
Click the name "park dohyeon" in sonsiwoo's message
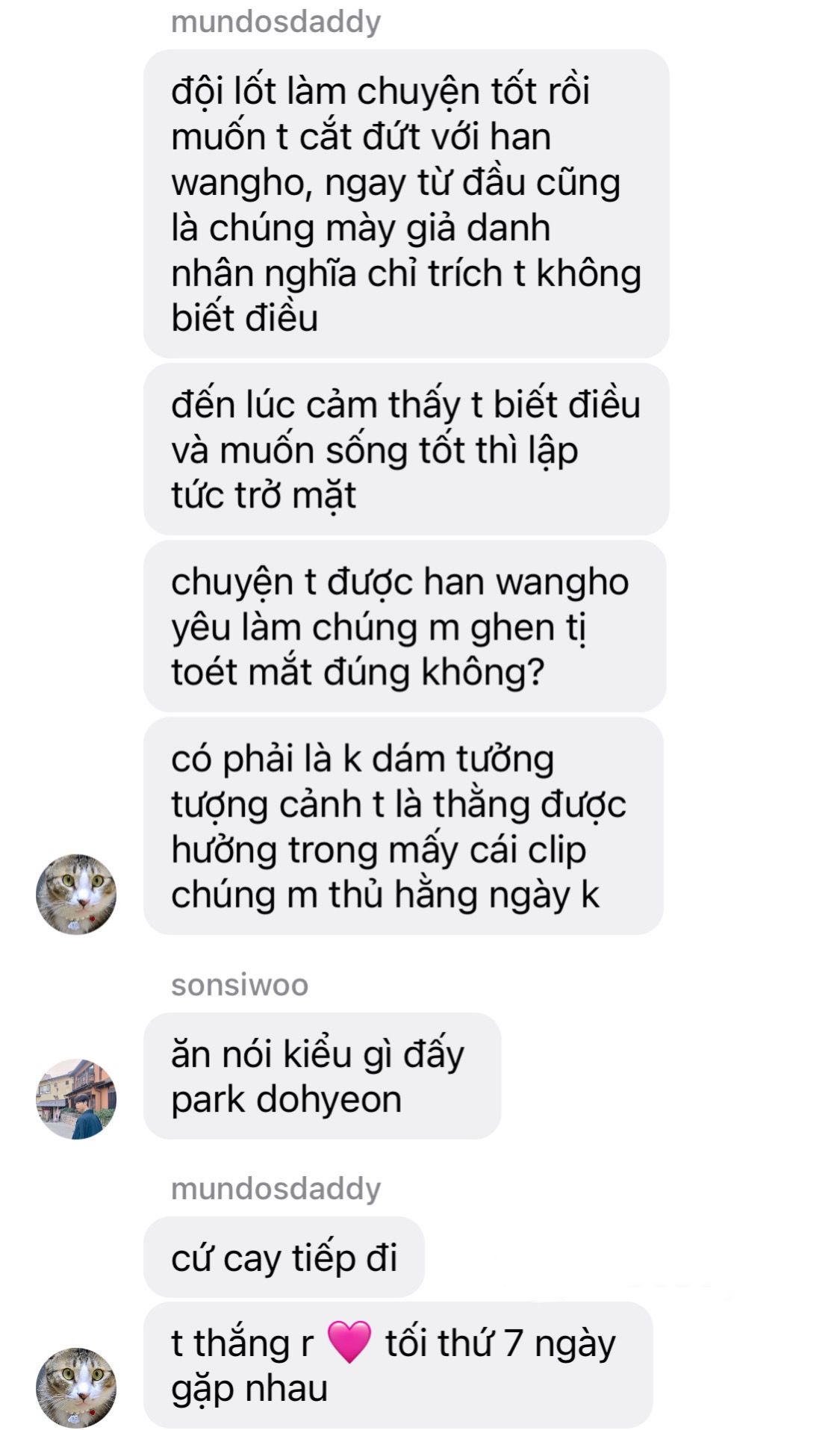tap(287, 1100)
